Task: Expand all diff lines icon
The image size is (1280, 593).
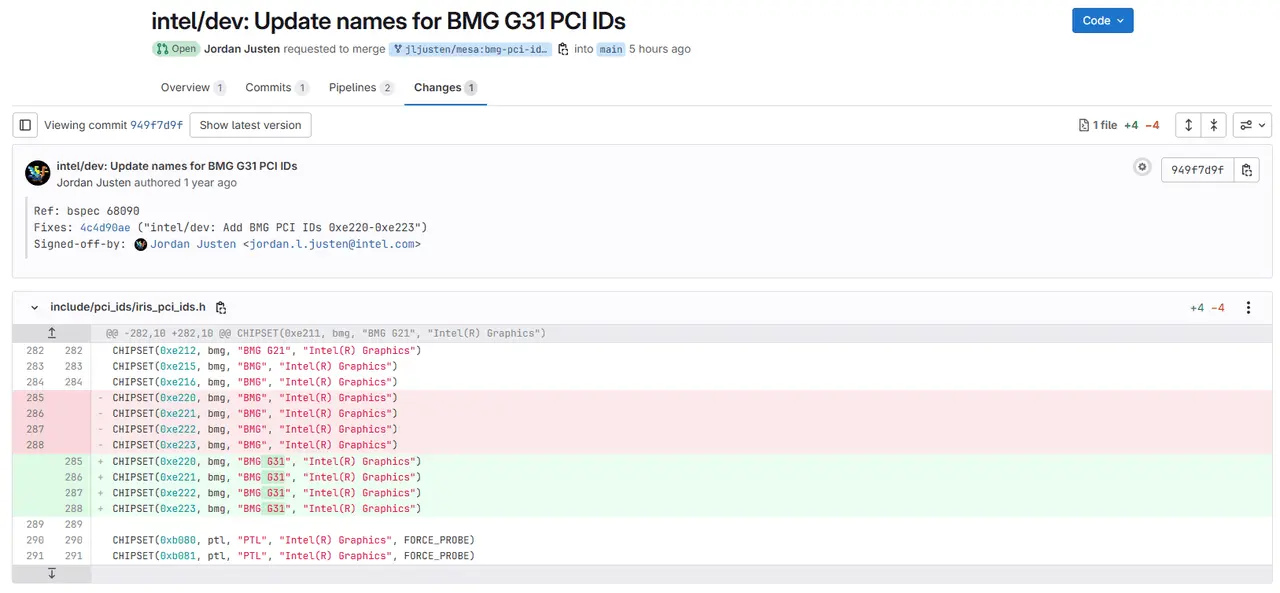Action: point(1188,125)
